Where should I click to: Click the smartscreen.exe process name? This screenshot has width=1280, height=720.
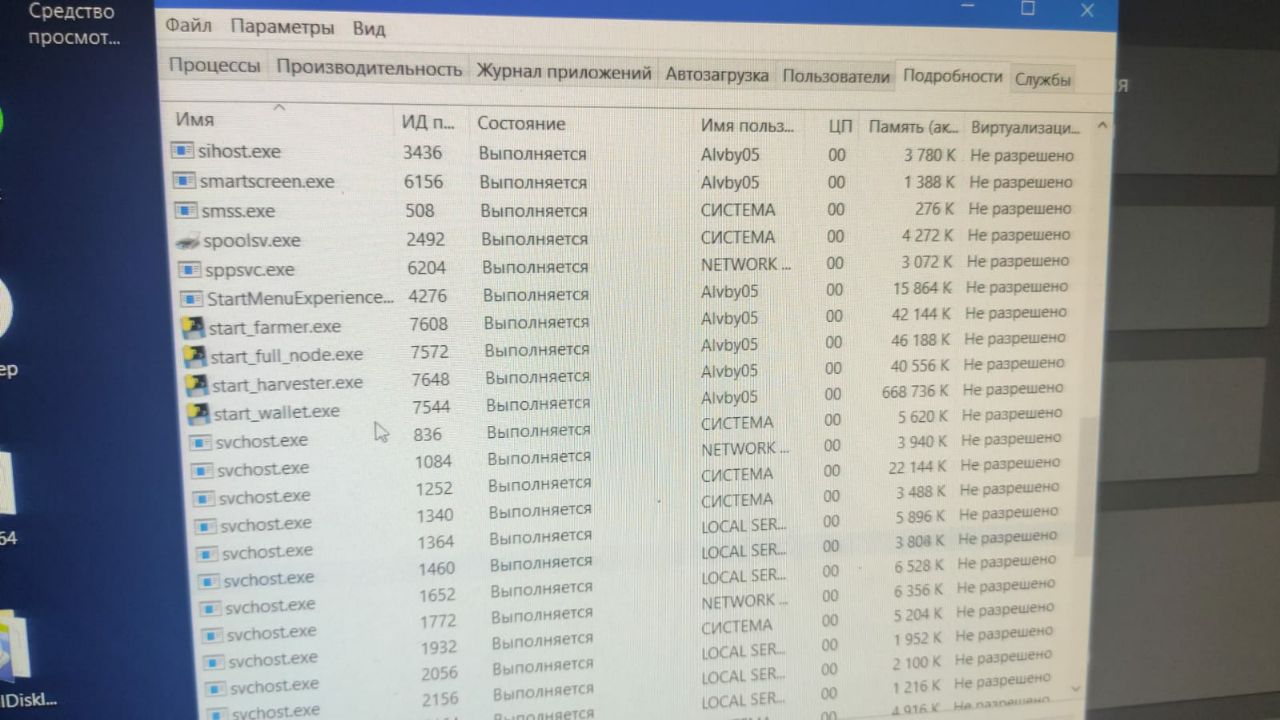point(267,181)
